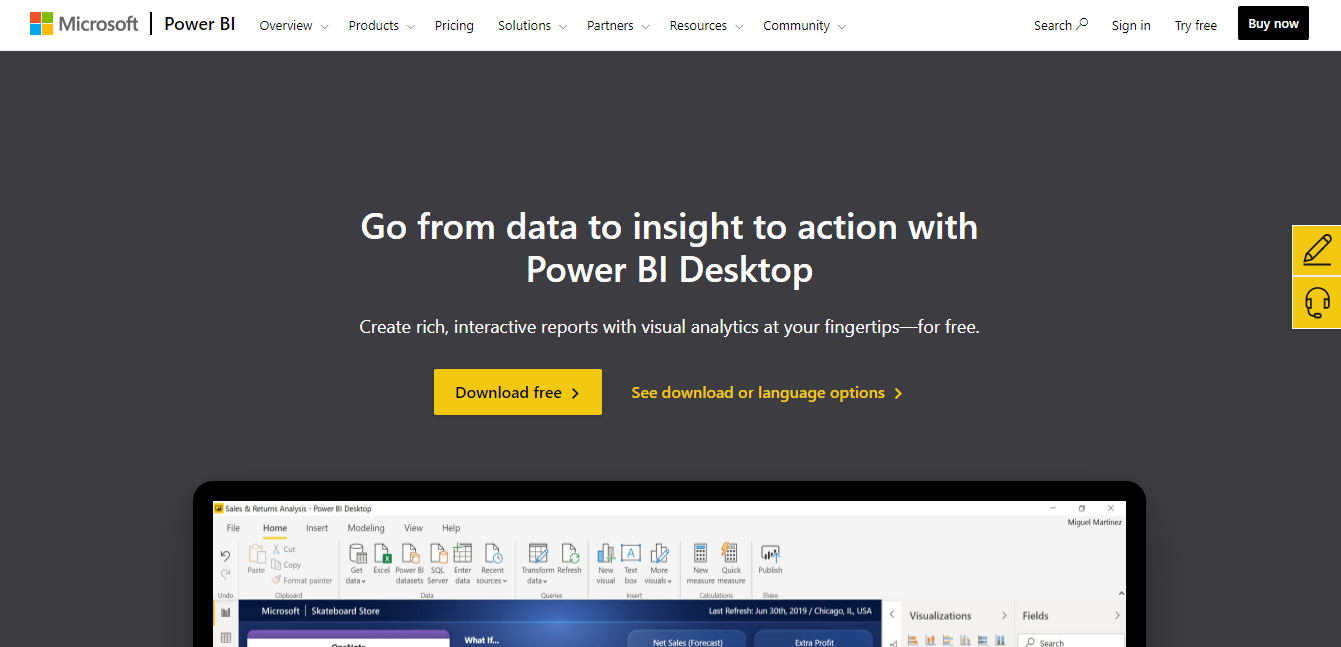This screenshot has height=647, width=1341.
Task: Click the Extra Profit card
Action: click(x=814, y=638)
